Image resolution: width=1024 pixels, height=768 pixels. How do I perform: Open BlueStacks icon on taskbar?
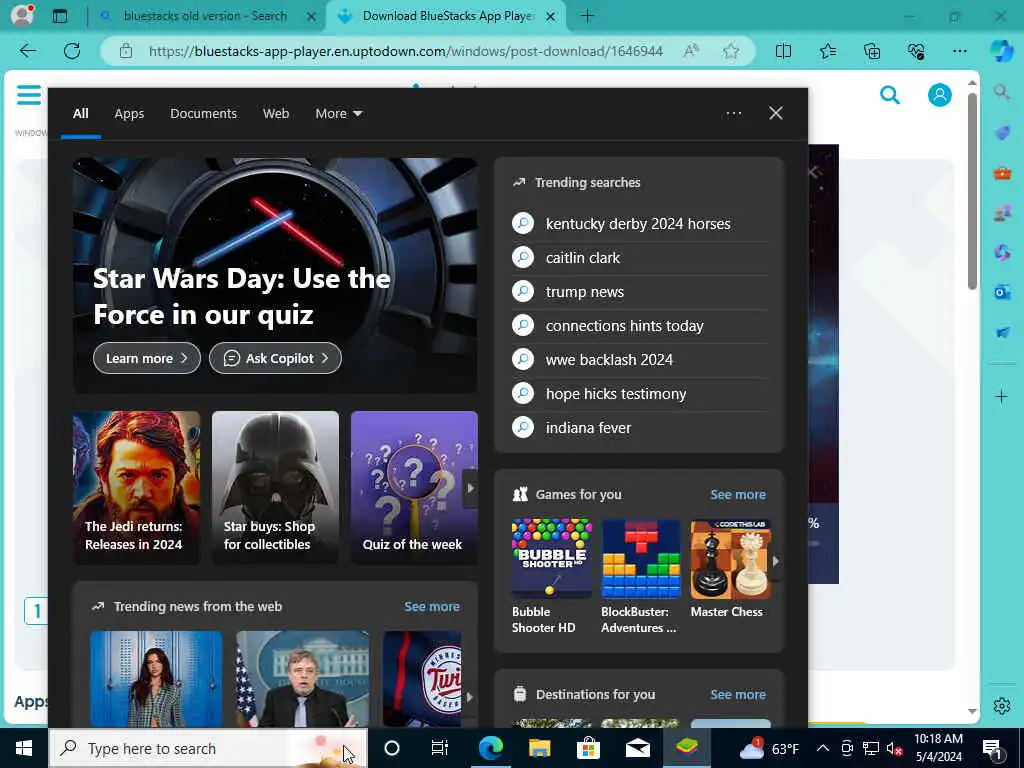(x=686, y=746)
